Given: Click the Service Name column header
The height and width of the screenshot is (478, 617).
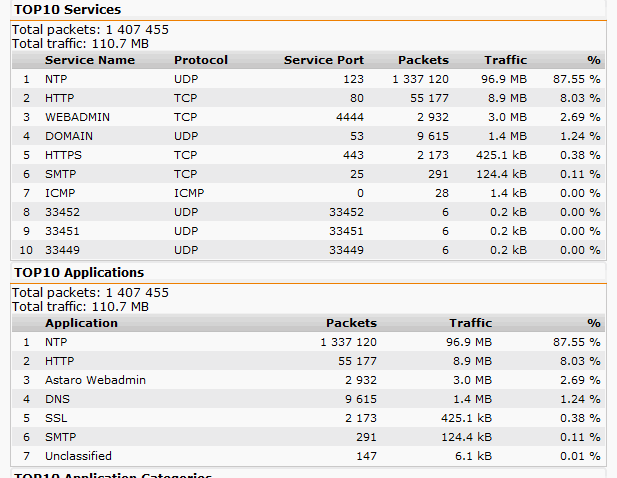Looking at the screenshot, I should click(89, 60).
